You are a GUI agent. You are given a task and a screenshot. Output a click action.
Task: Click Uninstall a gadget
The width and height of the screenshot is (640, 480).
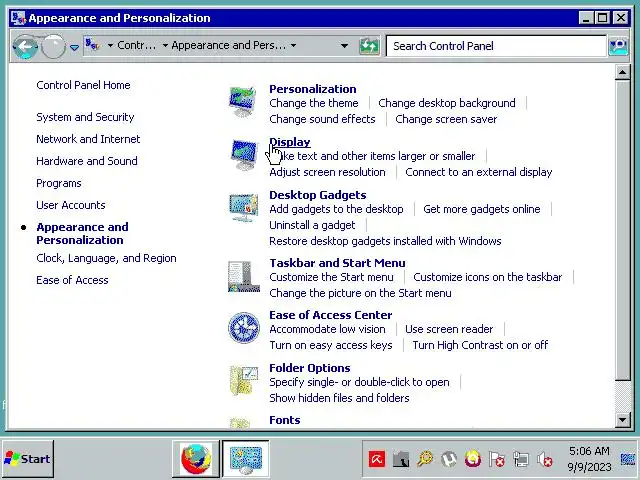(312, 225)
